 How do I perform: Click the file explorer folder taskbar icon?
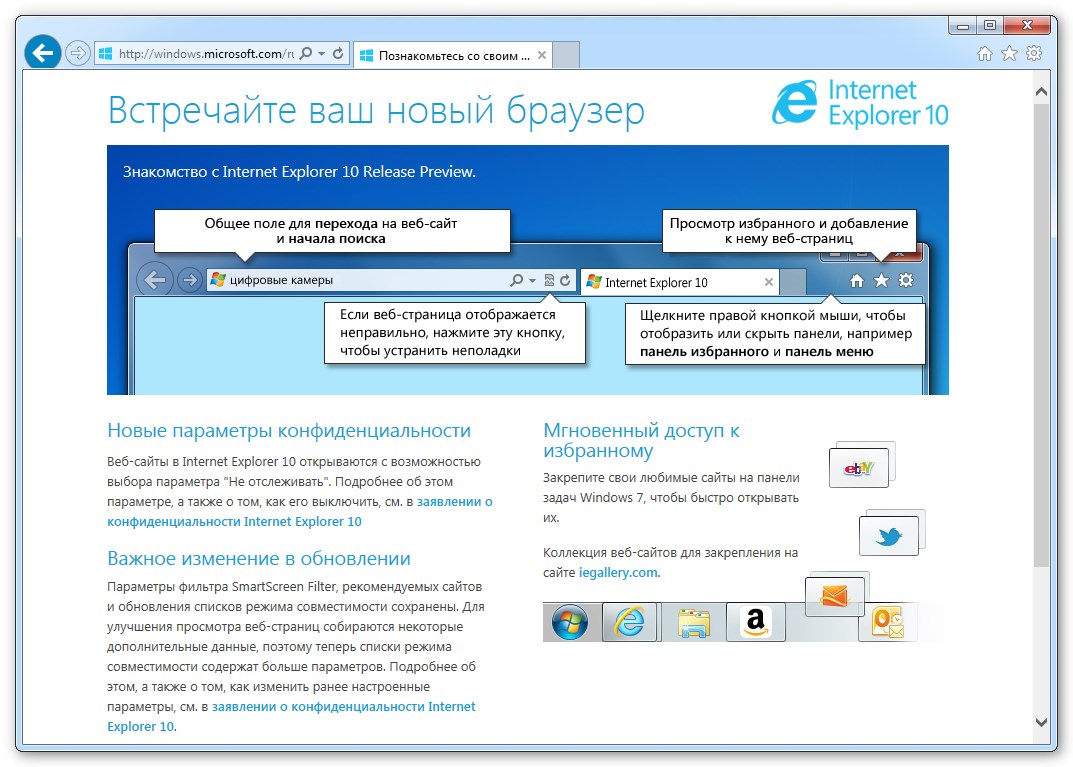[x=694, y=623]
